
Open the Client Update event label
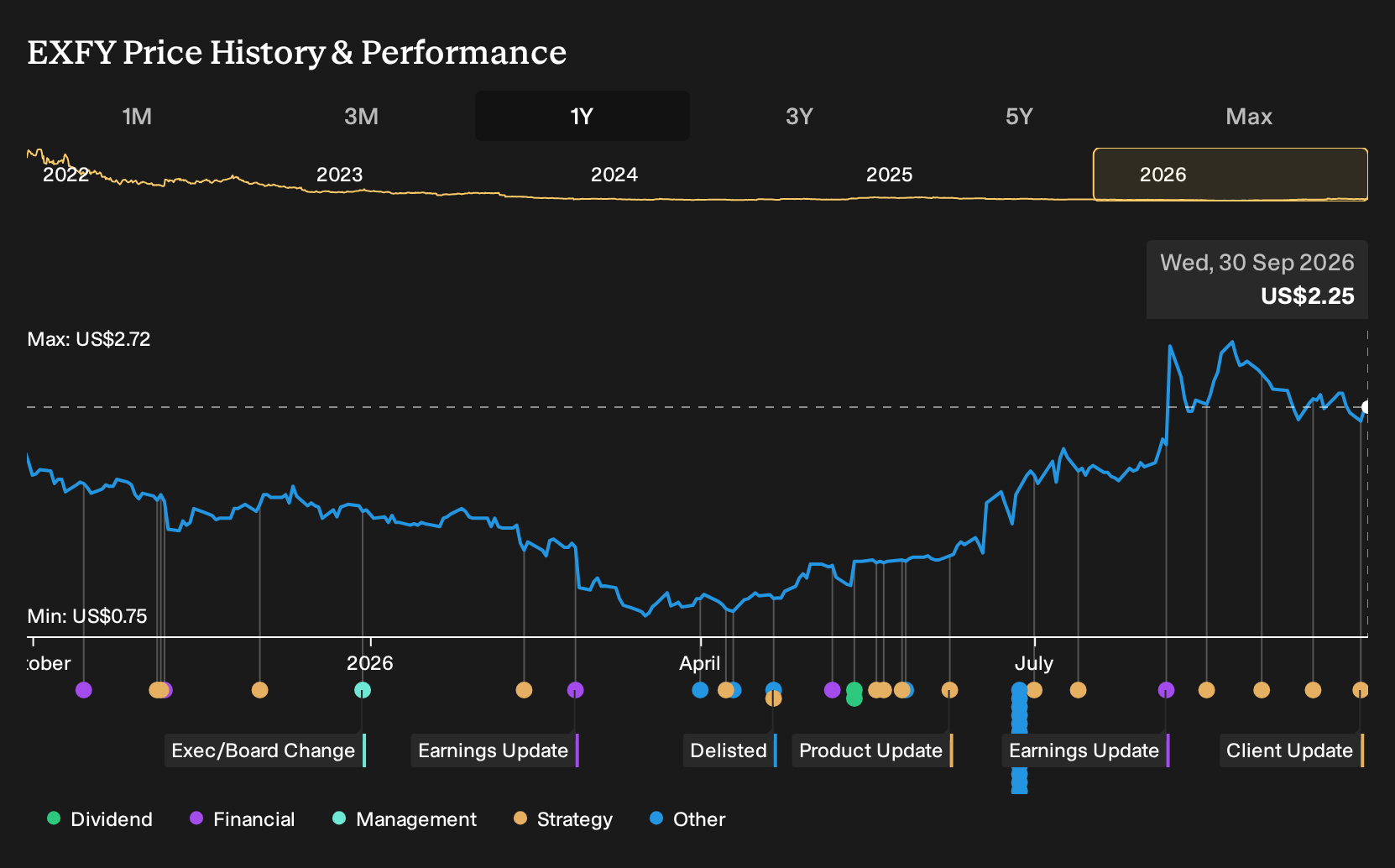[1292, 750]
